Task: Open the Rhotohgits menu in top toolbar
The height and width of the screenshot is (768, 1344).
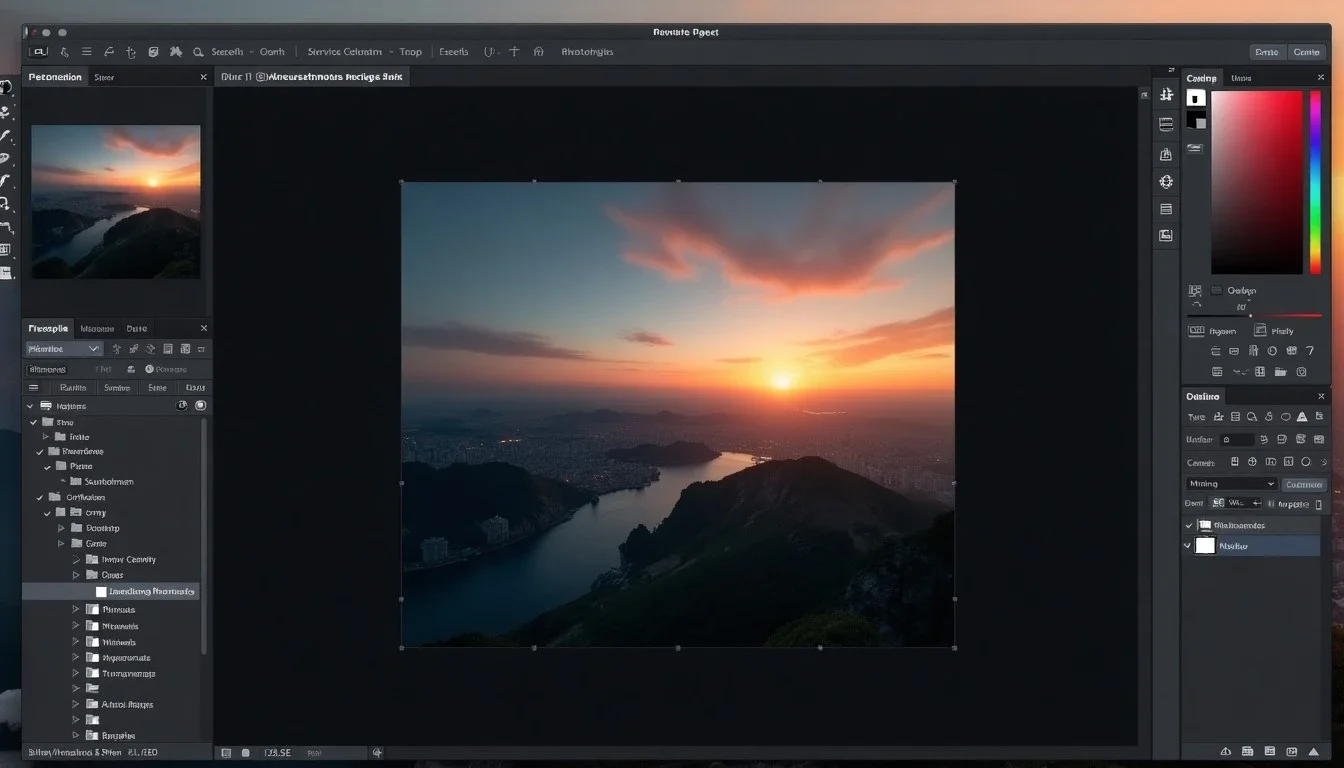Action: pos(587,52)
